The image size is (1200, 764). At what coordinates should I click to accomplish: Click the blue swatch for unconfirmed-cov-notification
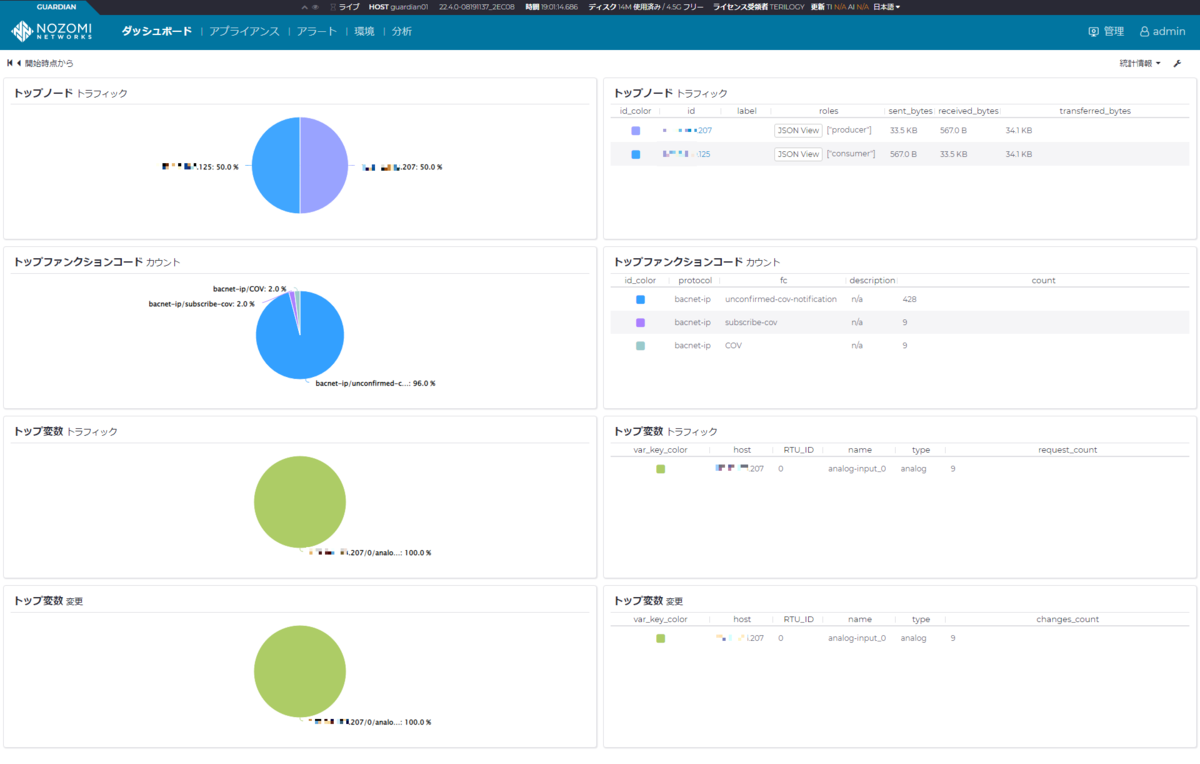pos(640,299)
